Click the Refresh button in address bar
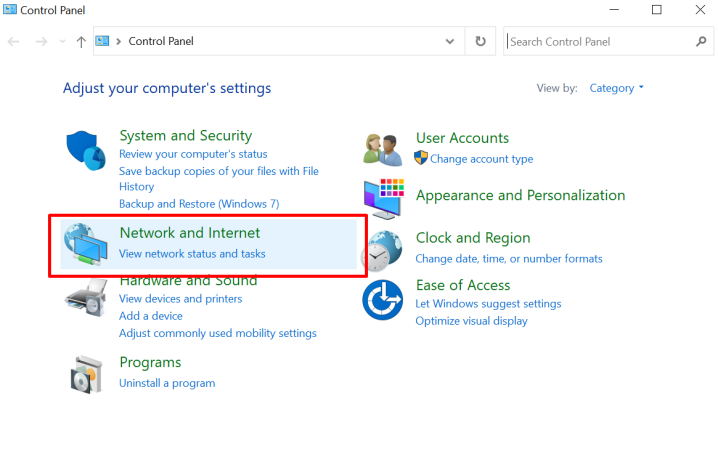This screenshot has width=718, height=470. (480, 41)
